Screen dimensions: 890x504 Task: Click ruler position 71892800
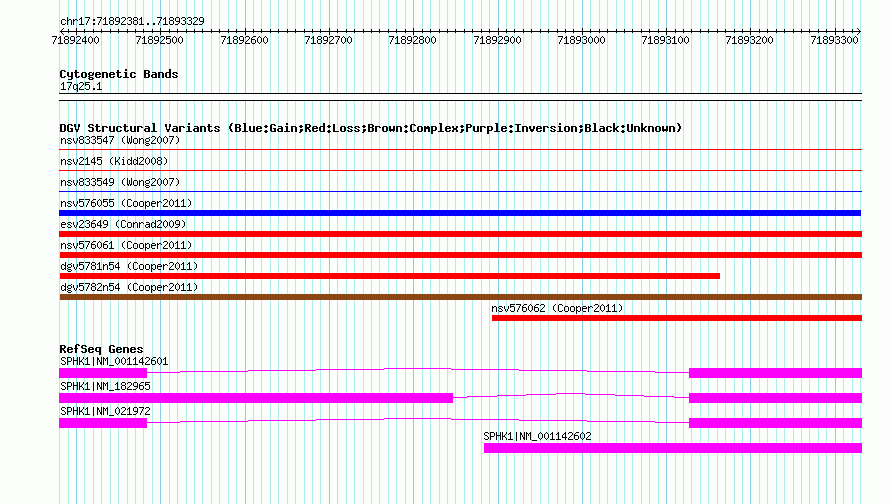coord(413,40)
